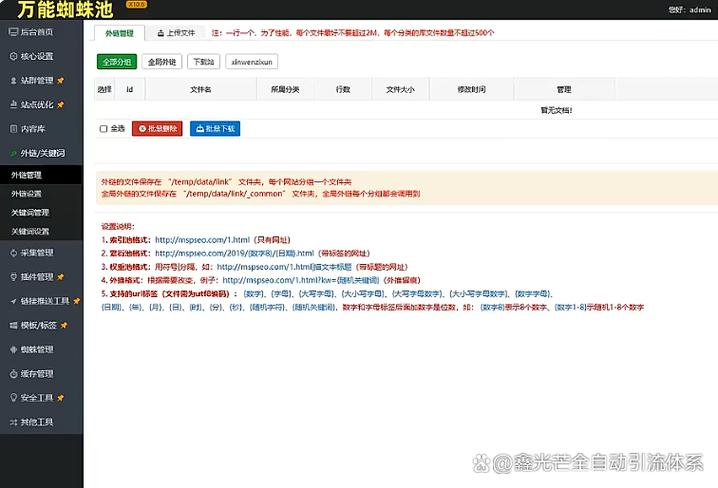This screenshot has height=488, width=718.
Task: Click the 缓存管理 icon in sidebar
Action: tap(11, 373)
